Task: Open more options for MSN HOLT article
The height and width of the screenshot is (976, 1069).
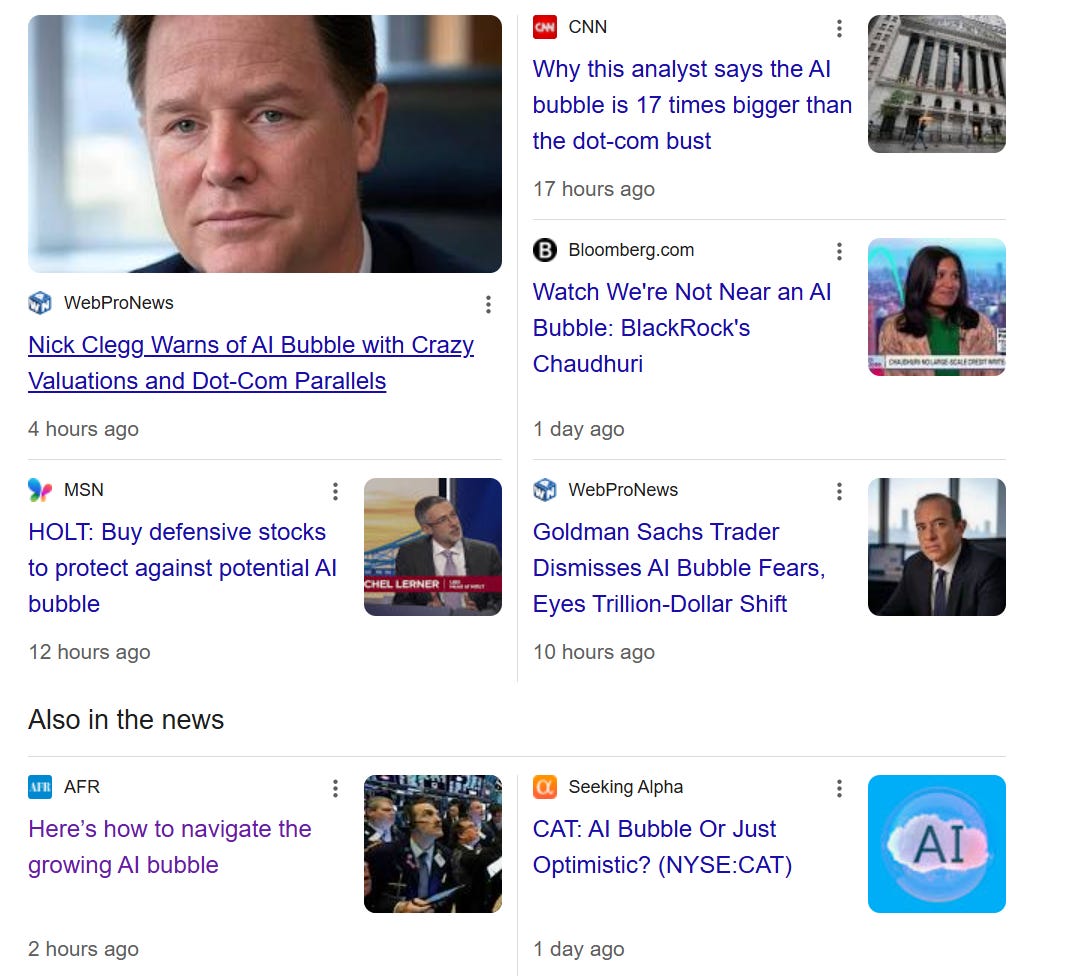Action: coord(335,491)
